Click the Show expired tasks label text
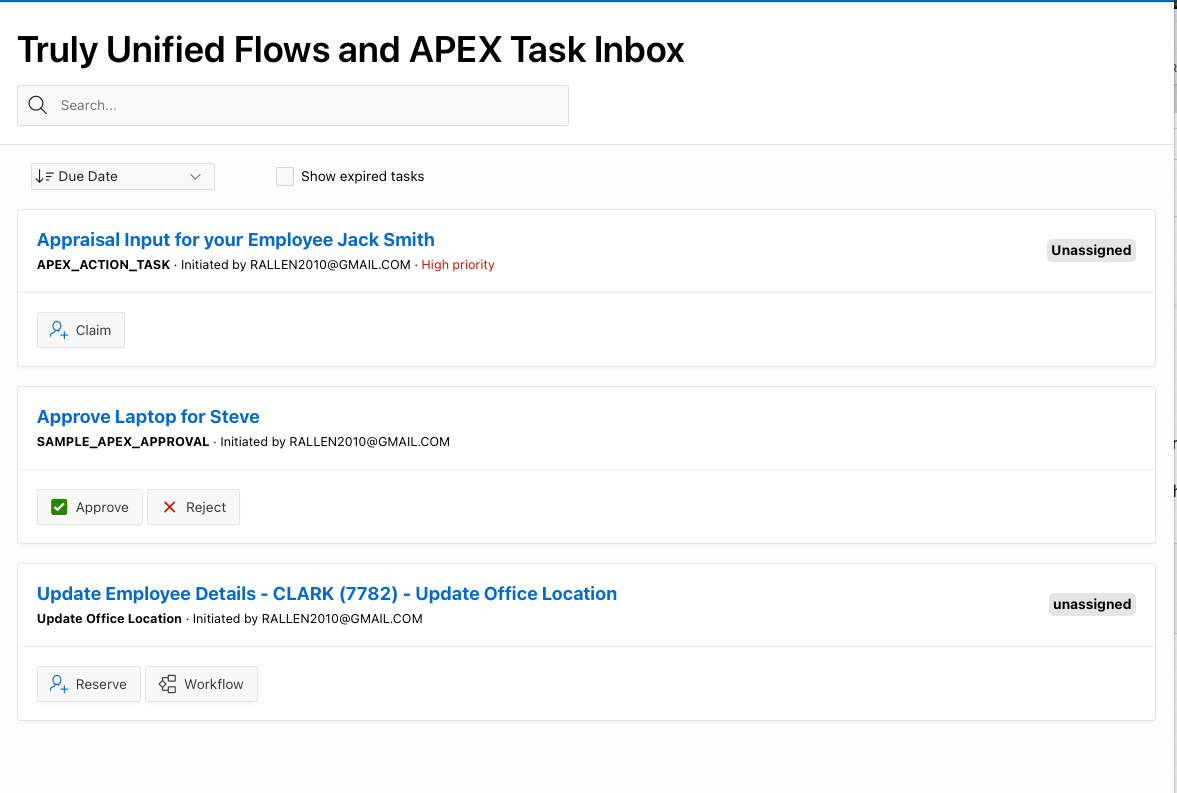 (363, 176)
